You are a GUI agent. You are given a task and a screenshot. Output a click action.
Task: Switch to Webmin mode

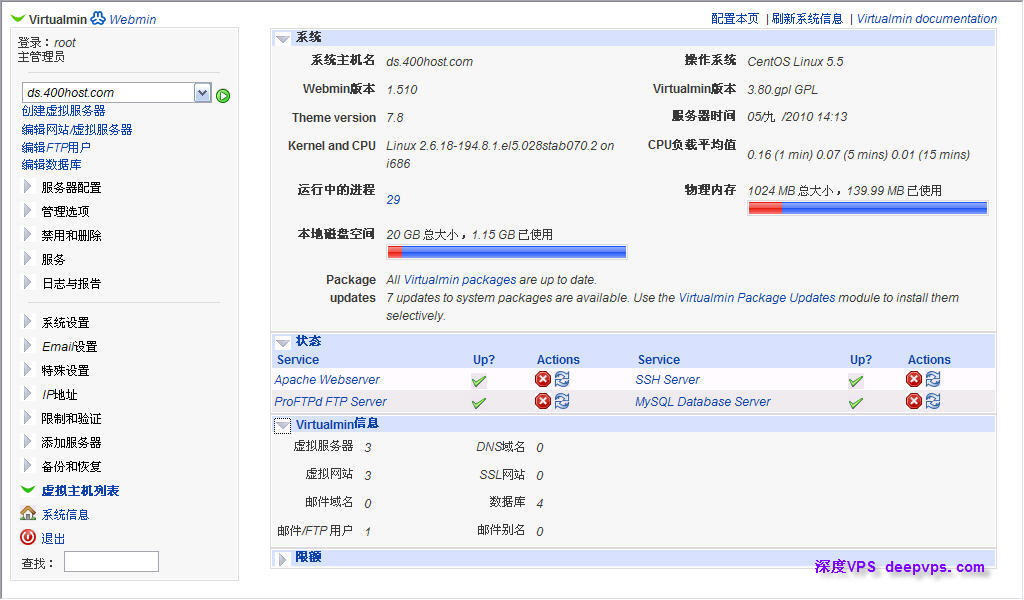pyautogui.click(x=133, y=20)
